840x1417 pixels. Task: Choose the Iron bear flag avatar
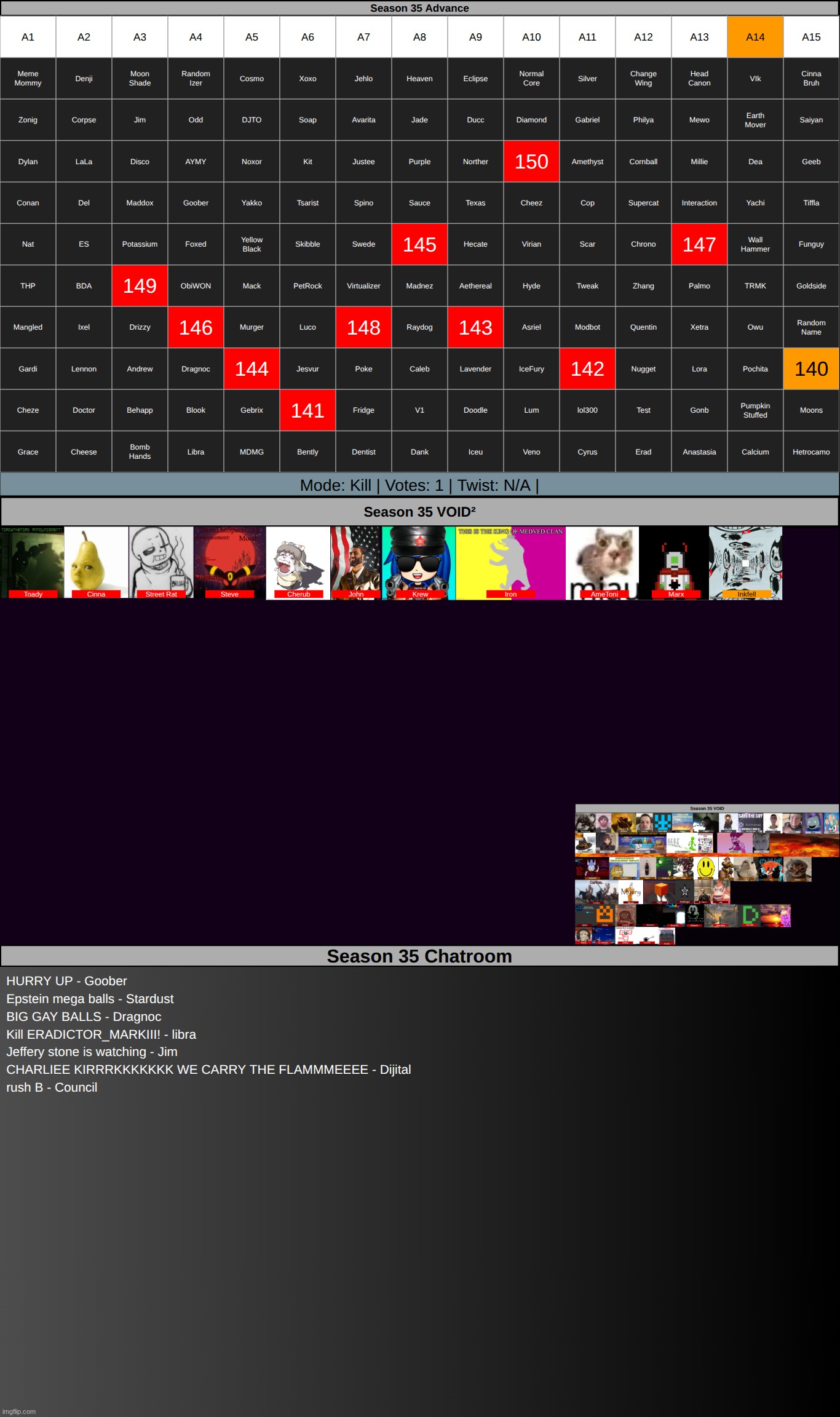tap(510, 562)
